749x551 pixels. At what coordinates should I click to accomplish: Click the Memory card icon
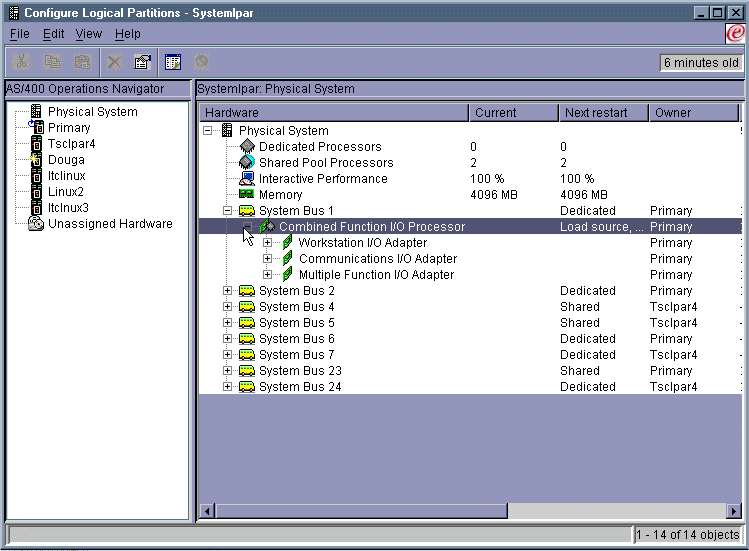[247, 194]
